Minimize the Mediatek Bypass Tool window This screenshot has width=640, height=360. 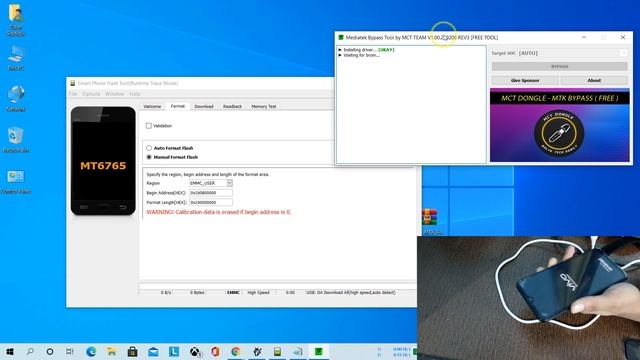[584, 37]
